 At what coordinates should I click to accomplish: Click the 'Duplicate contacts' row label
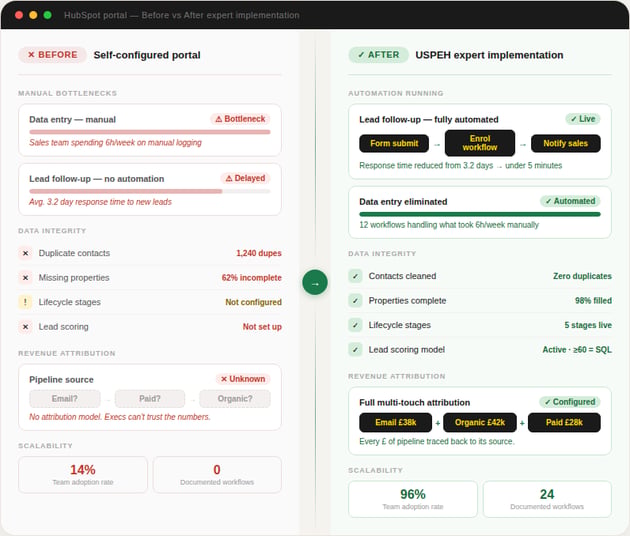click(x=74, y=253)
